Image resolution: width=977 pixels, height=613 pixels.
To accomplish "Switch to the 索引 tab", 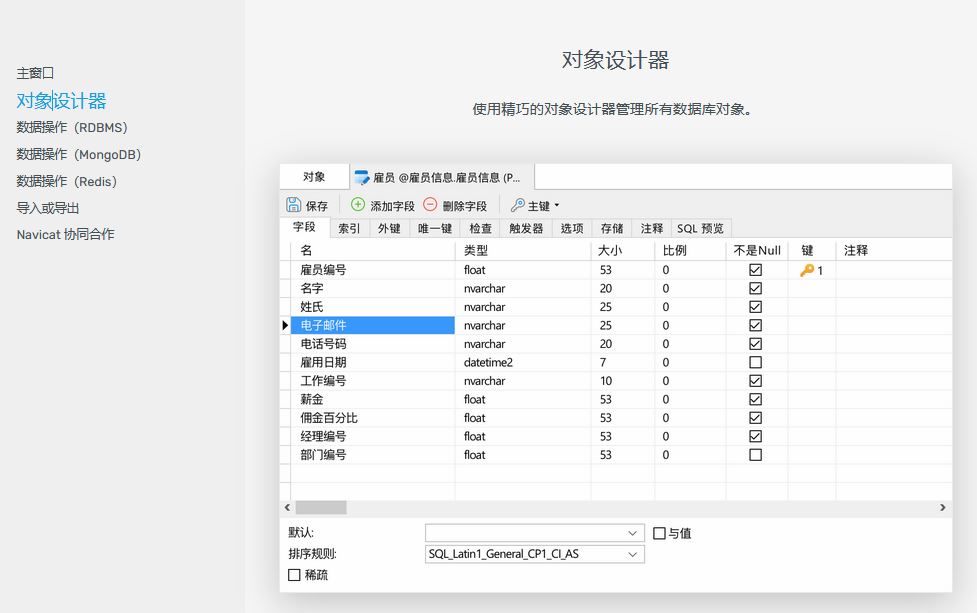I will [x=349, y=228].
